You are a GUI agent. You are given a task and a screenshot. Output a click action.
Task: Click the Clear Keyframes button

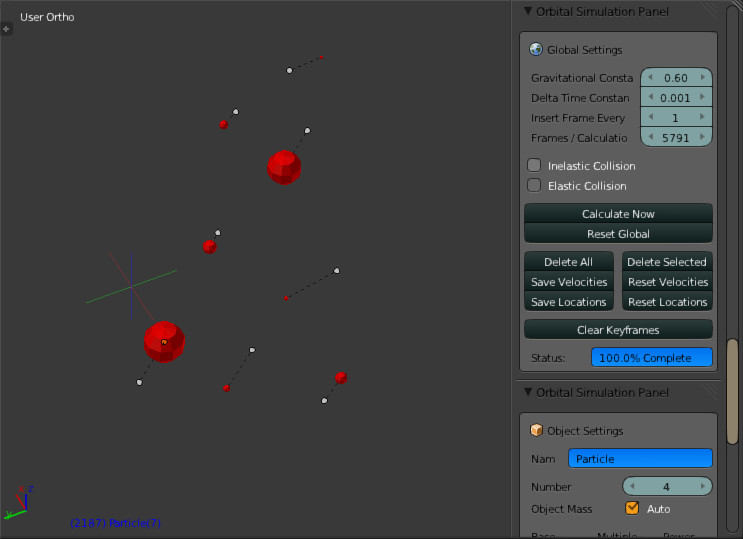pyautogui.click(x=618, y=329)
